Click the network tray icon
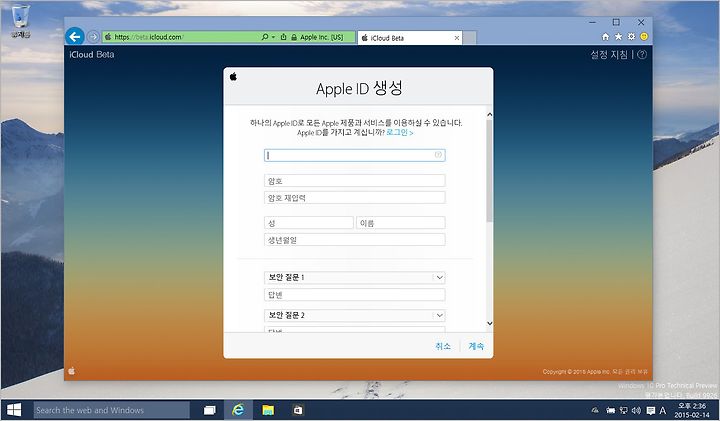This screenshot has height=421, width=720. click(x=623, y=410)
